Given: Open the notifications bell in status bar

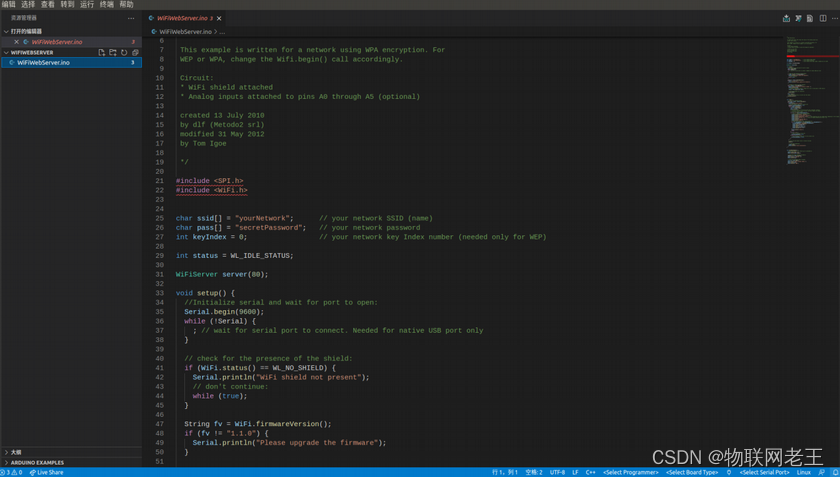Looking at the screenshot, I should click(x=835, y=472).
